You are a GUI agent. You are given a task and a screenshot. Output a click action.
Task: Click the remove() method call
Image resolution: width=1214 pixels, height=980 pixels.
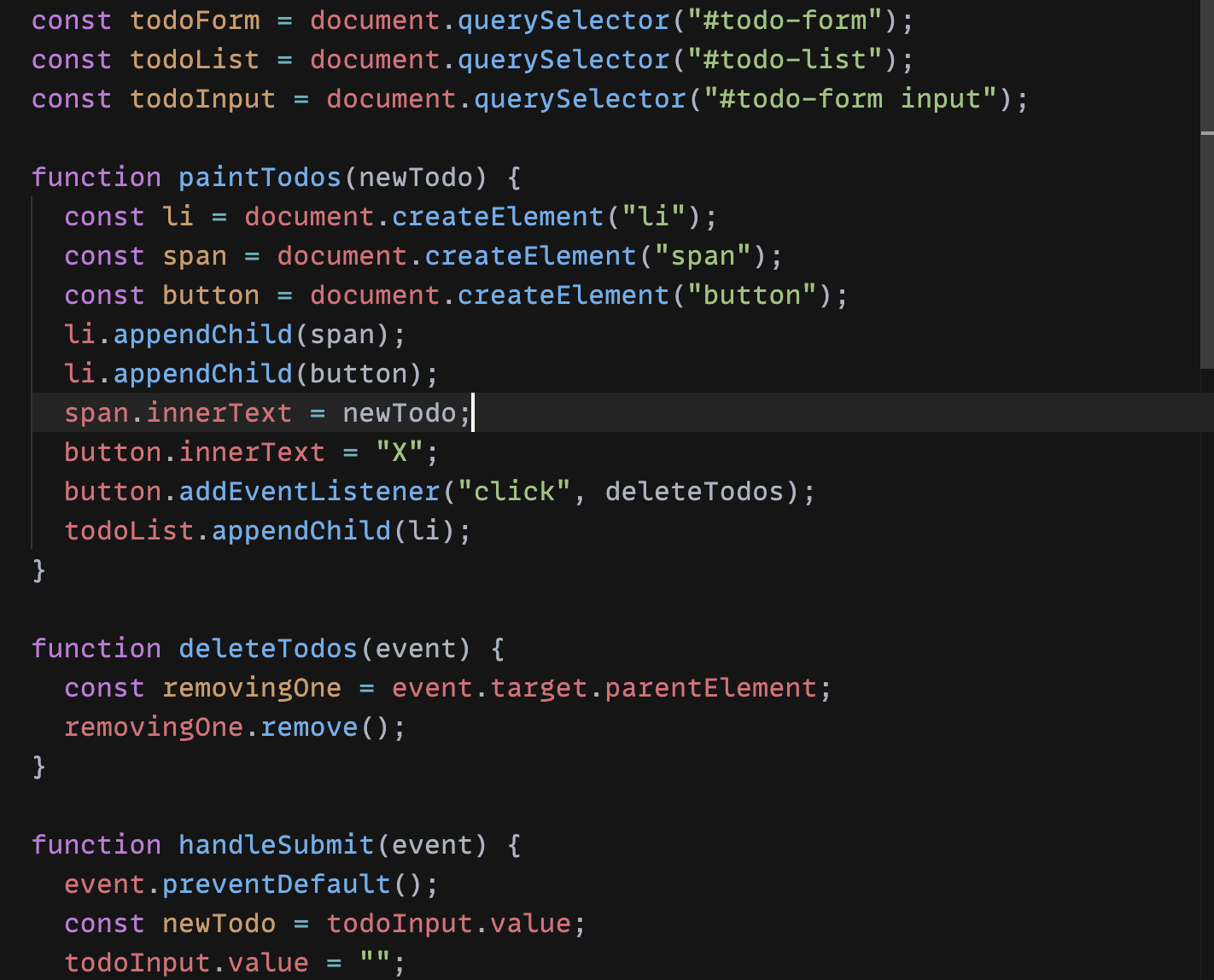[x=309, y=727]
